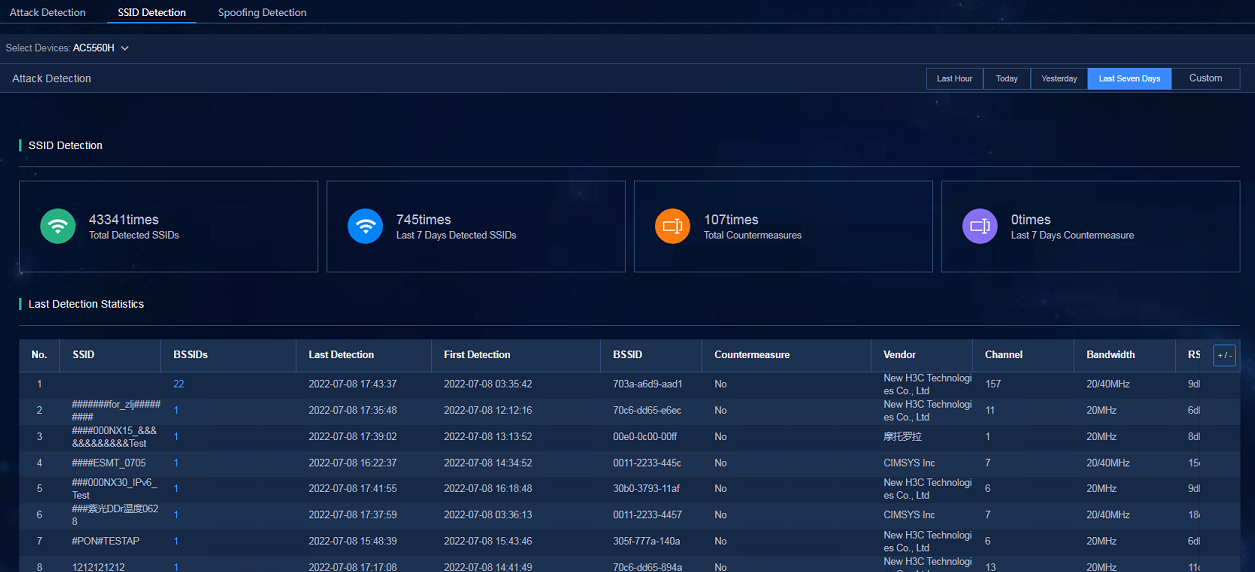Click the No. column header

tap(39, 355)
